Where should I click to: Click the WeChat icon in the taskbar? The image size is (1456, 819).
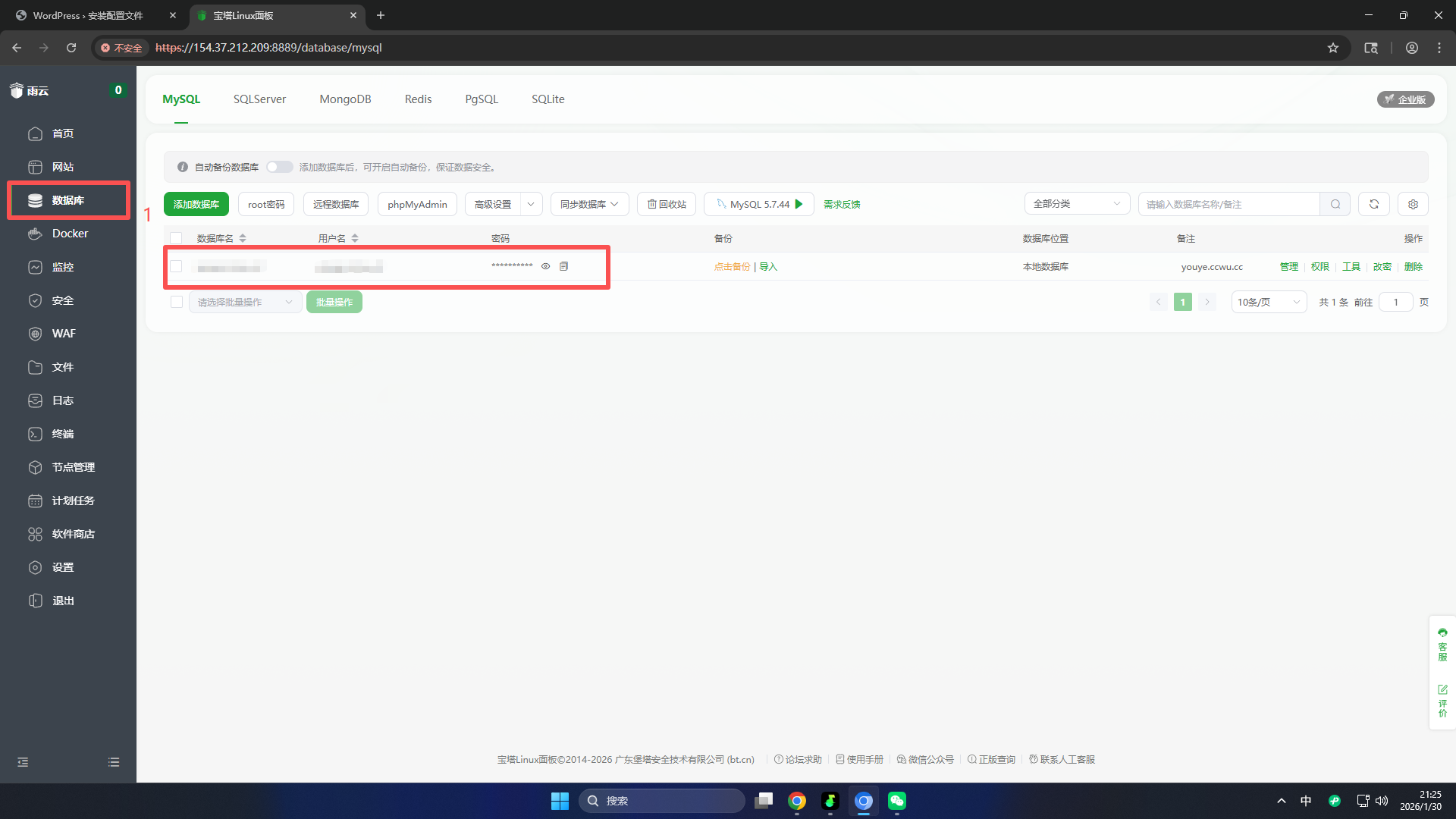pyautogui.click(x=897, y=801)
